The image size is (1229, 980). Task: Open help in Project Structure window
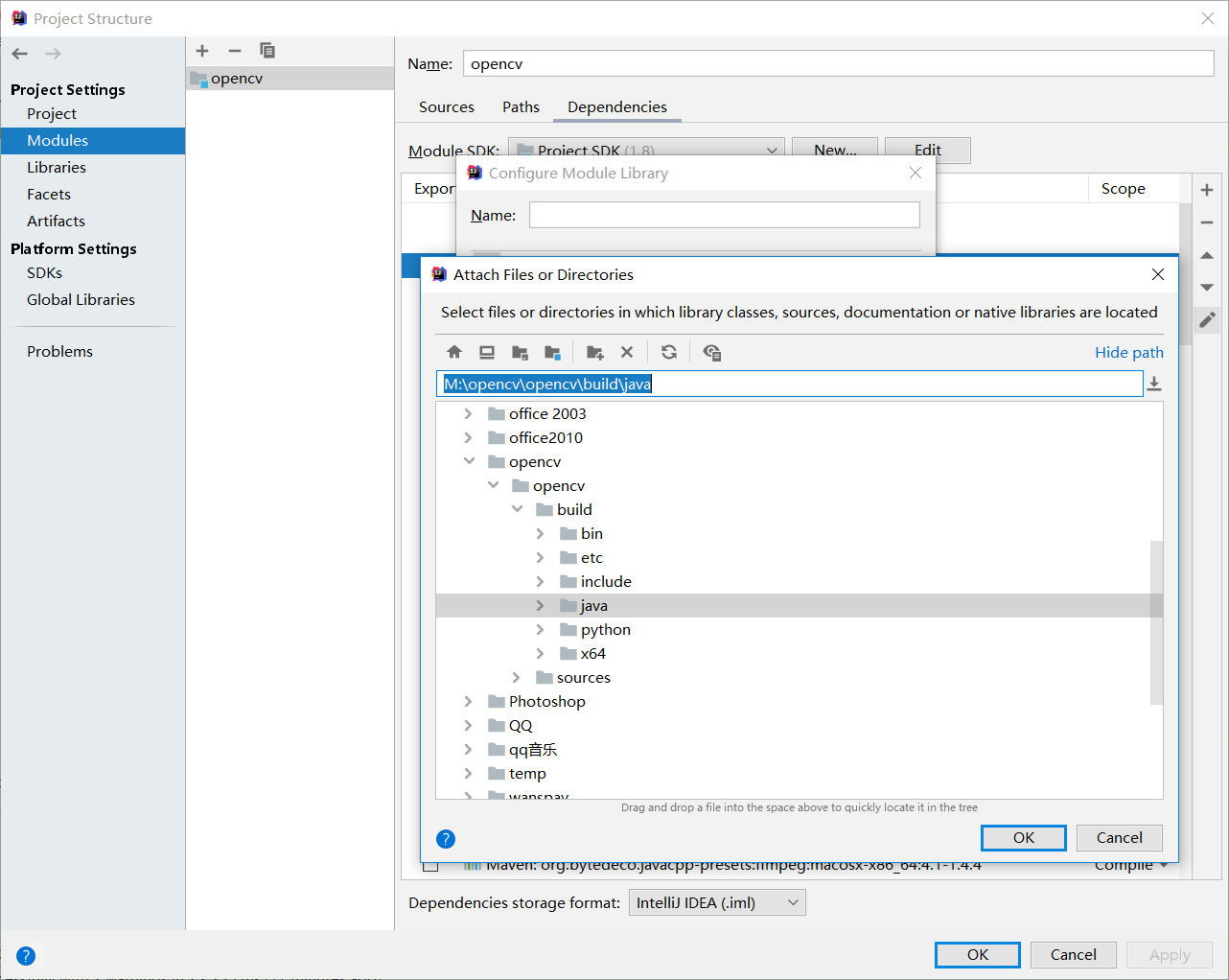pyautogui.click(x=26, y=955)
